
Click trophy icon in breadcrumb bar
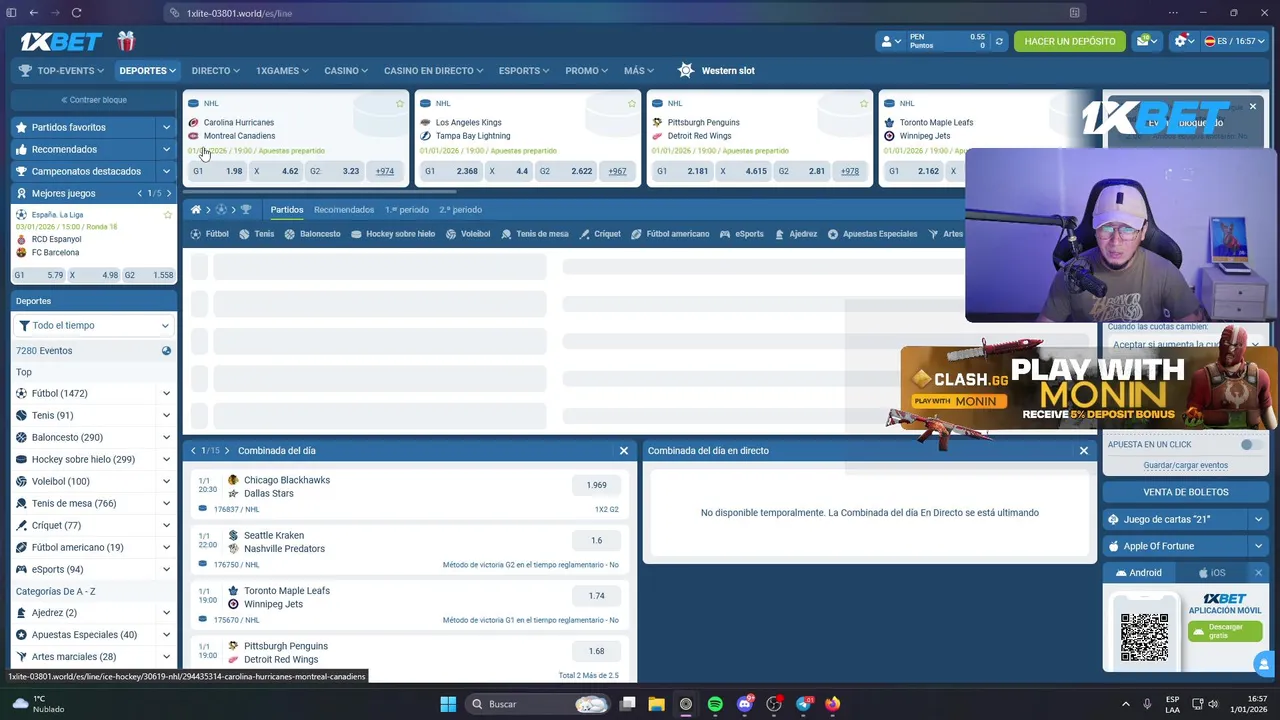coord(246,210)
